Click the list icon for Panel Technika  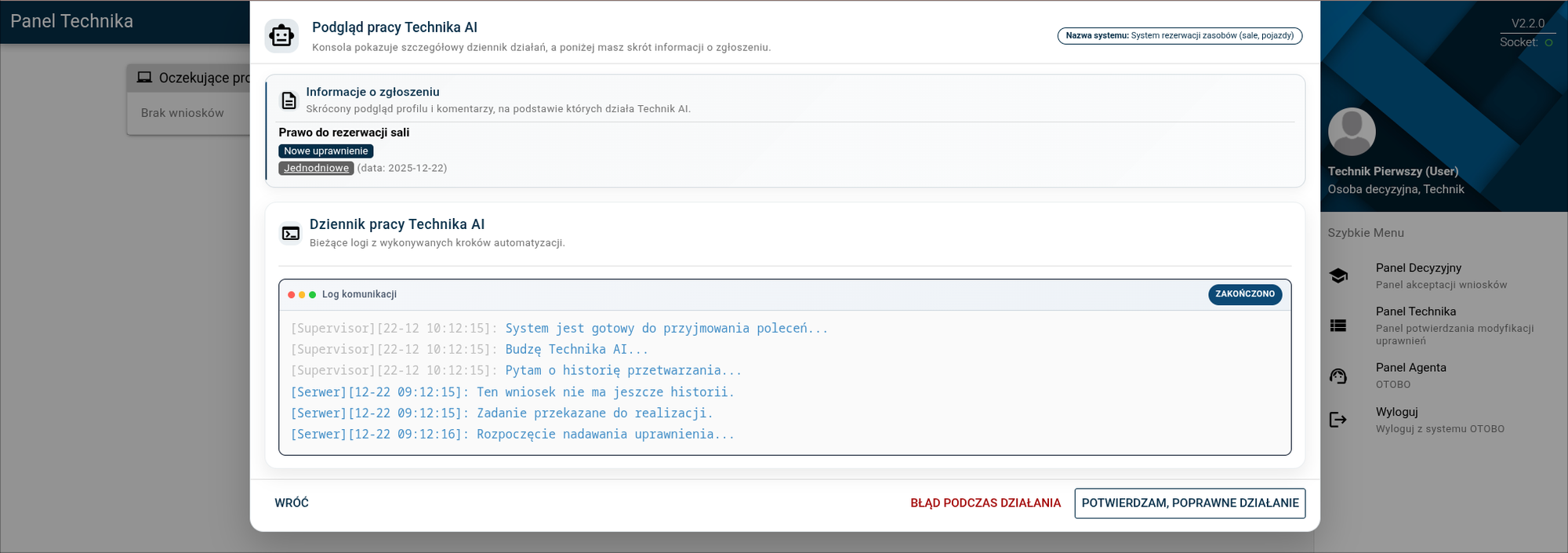point(1338,326)
